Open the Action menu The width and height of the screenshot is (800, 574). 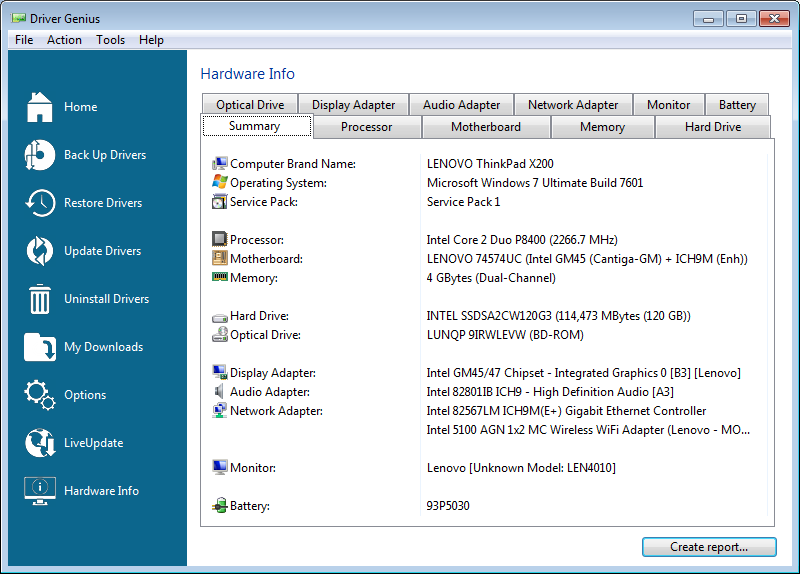coord(64,40)
